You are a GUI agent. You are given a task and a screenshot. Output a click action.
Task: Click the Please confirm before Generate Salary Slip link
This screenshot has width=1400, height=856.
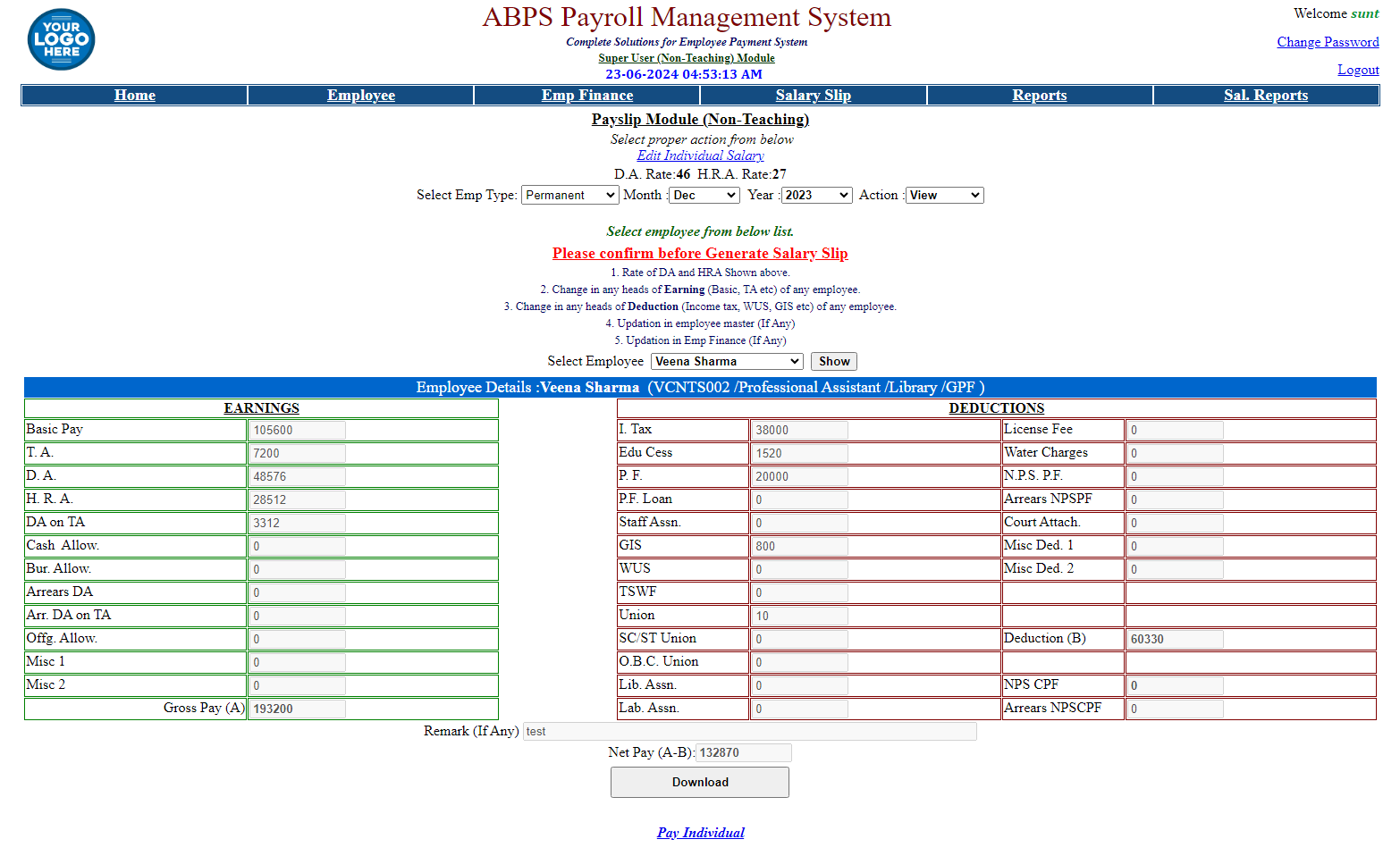pyautogui.click(x=700, y=254)
